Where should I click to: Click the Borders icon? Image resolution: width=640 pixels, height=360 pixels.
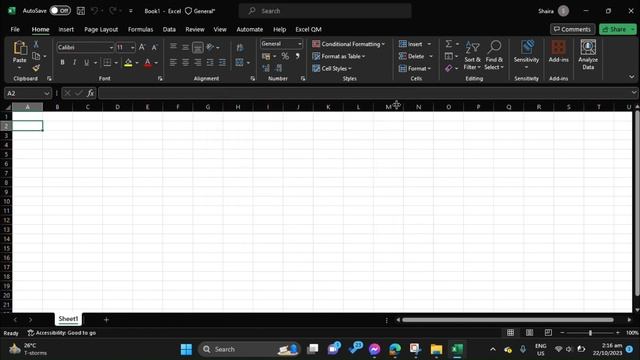(107, 62)
